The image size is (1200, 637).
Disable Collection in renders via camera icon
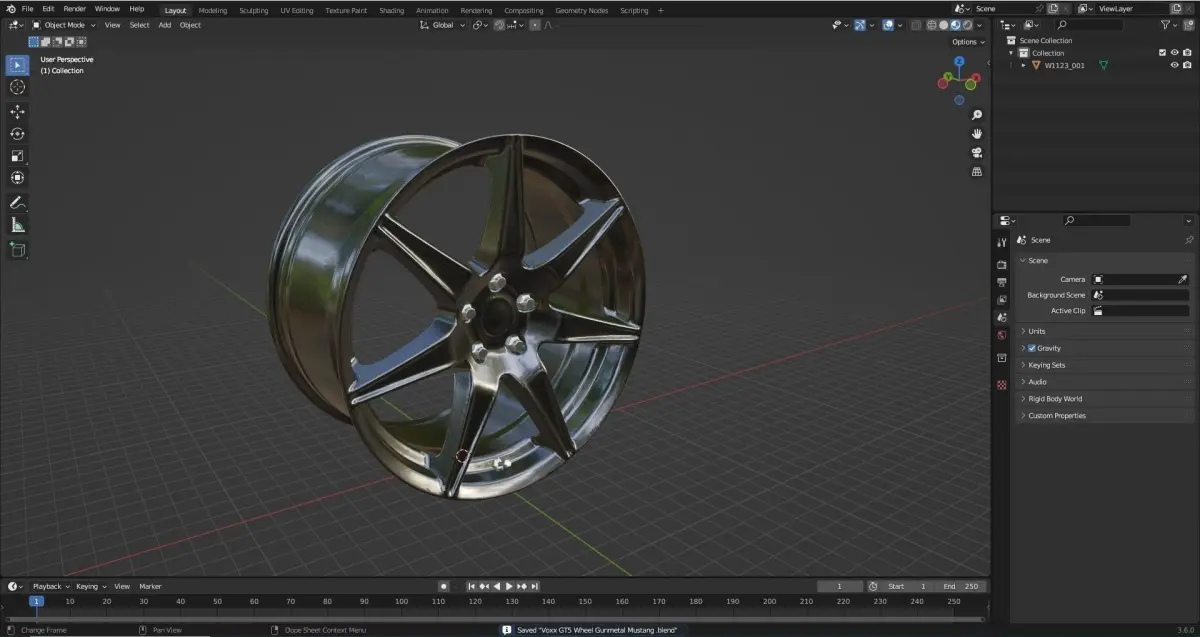click(1188, 53)
